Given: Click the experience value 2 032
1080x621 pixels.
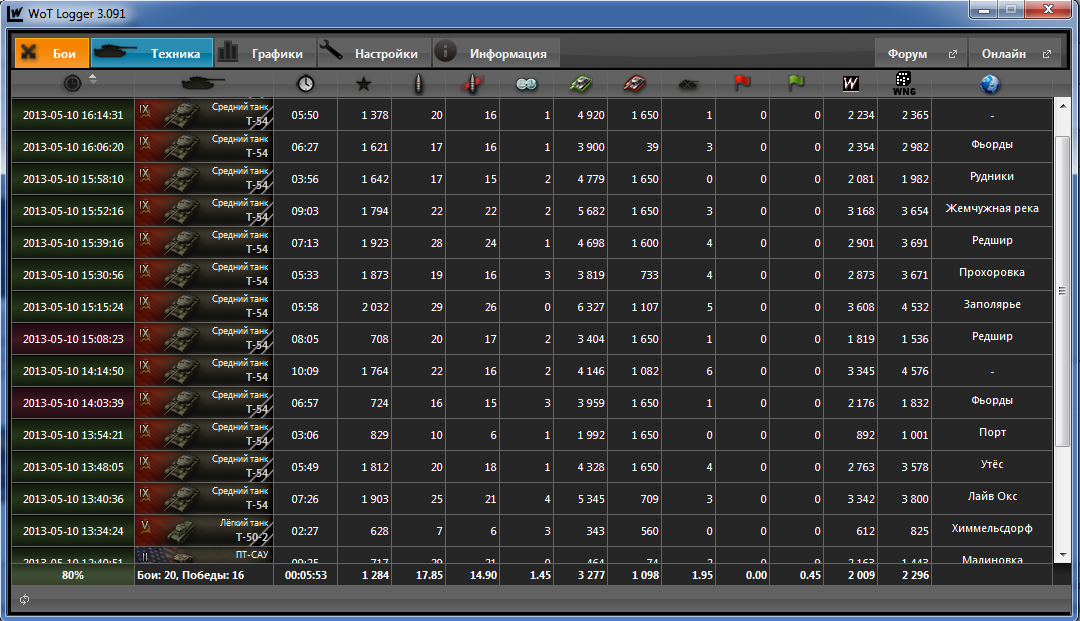Looking at the screenshot, I should (375, 307).
